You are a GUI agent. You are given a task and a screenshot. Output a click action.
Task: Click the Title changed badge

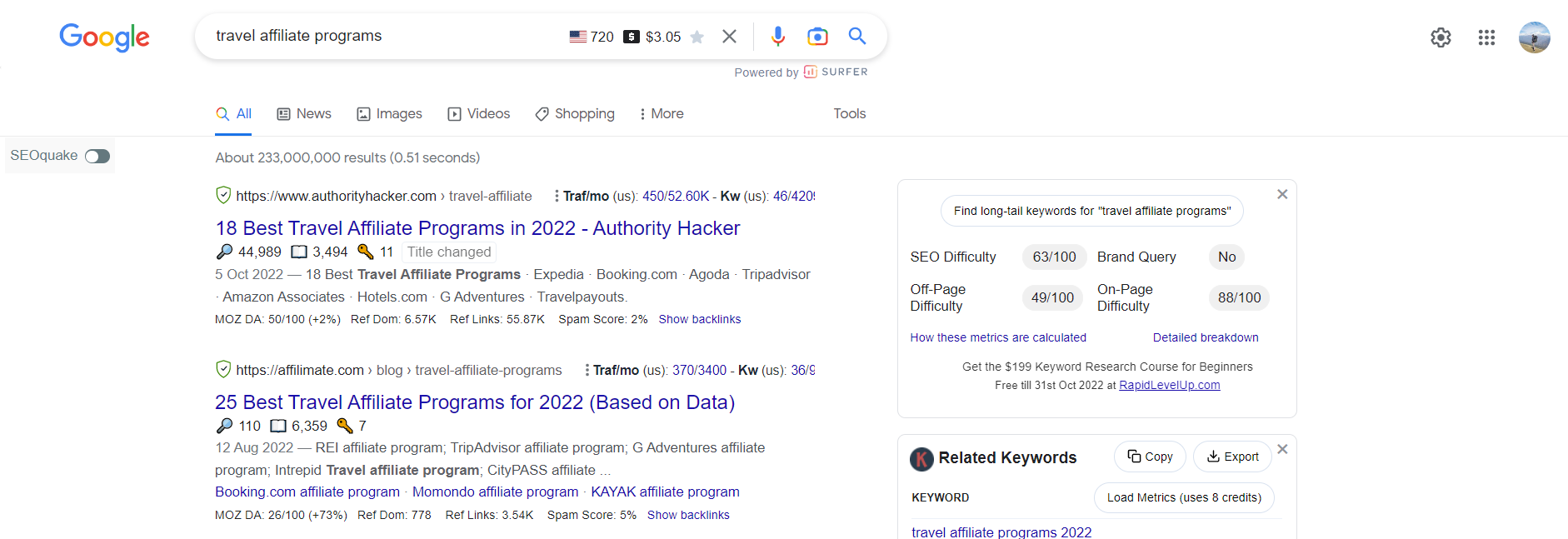(x=449, y=252)
